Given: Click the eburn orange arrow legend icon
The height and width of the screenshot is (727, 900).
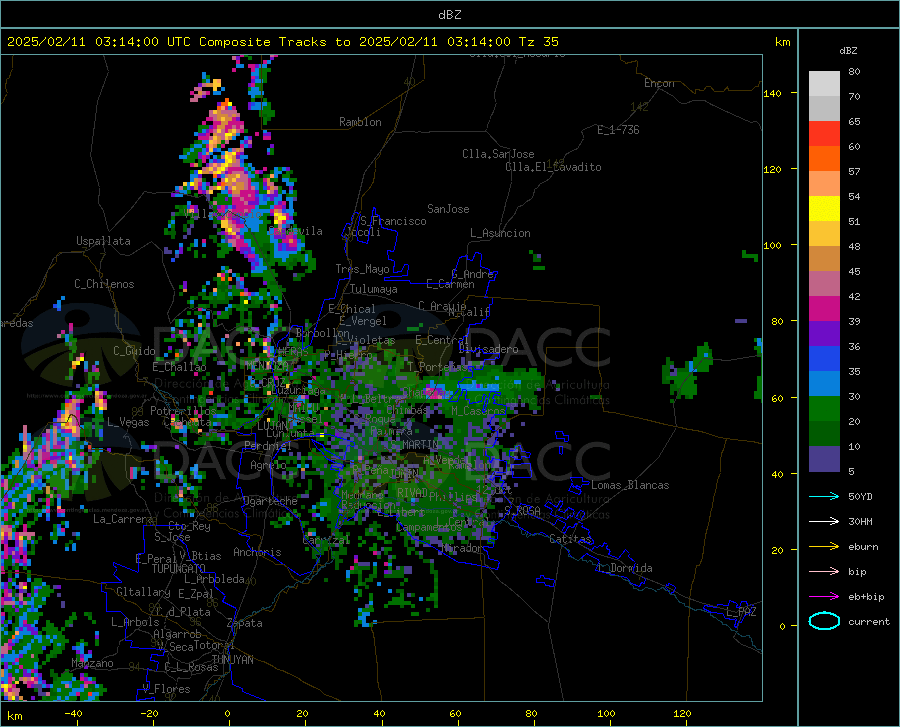Looking at the screenshot, I should coord(824,547).
